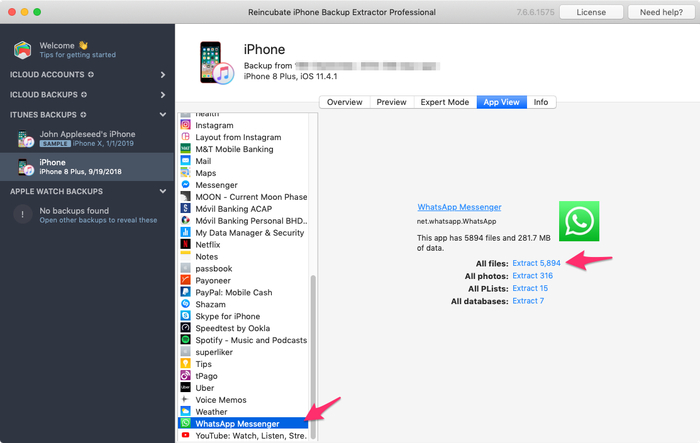Click the License button

click(x=591, y=12)
